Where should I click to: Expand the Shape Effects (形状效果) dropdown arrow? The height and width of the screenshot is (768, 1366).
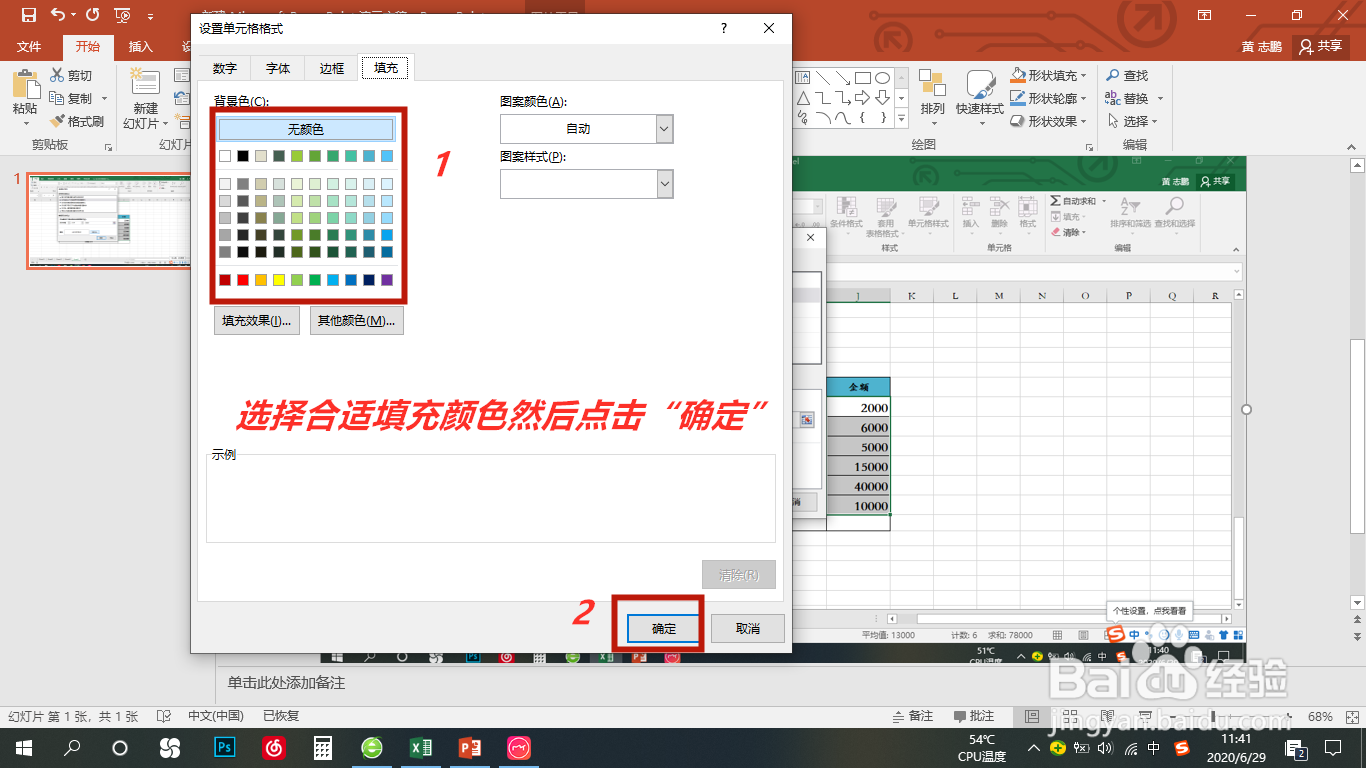click(1083, 121)
